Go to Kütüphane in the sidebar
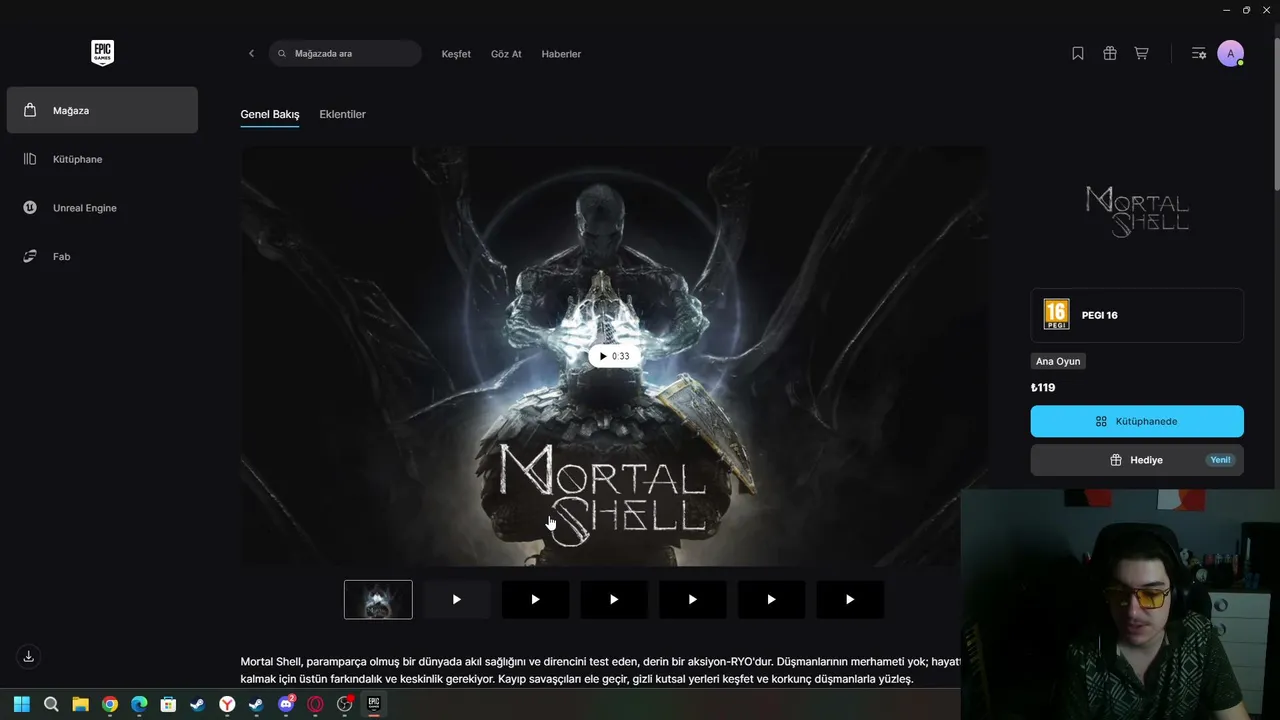Image resolution: width=1280 pixels, height=720 pixels. 102,159
